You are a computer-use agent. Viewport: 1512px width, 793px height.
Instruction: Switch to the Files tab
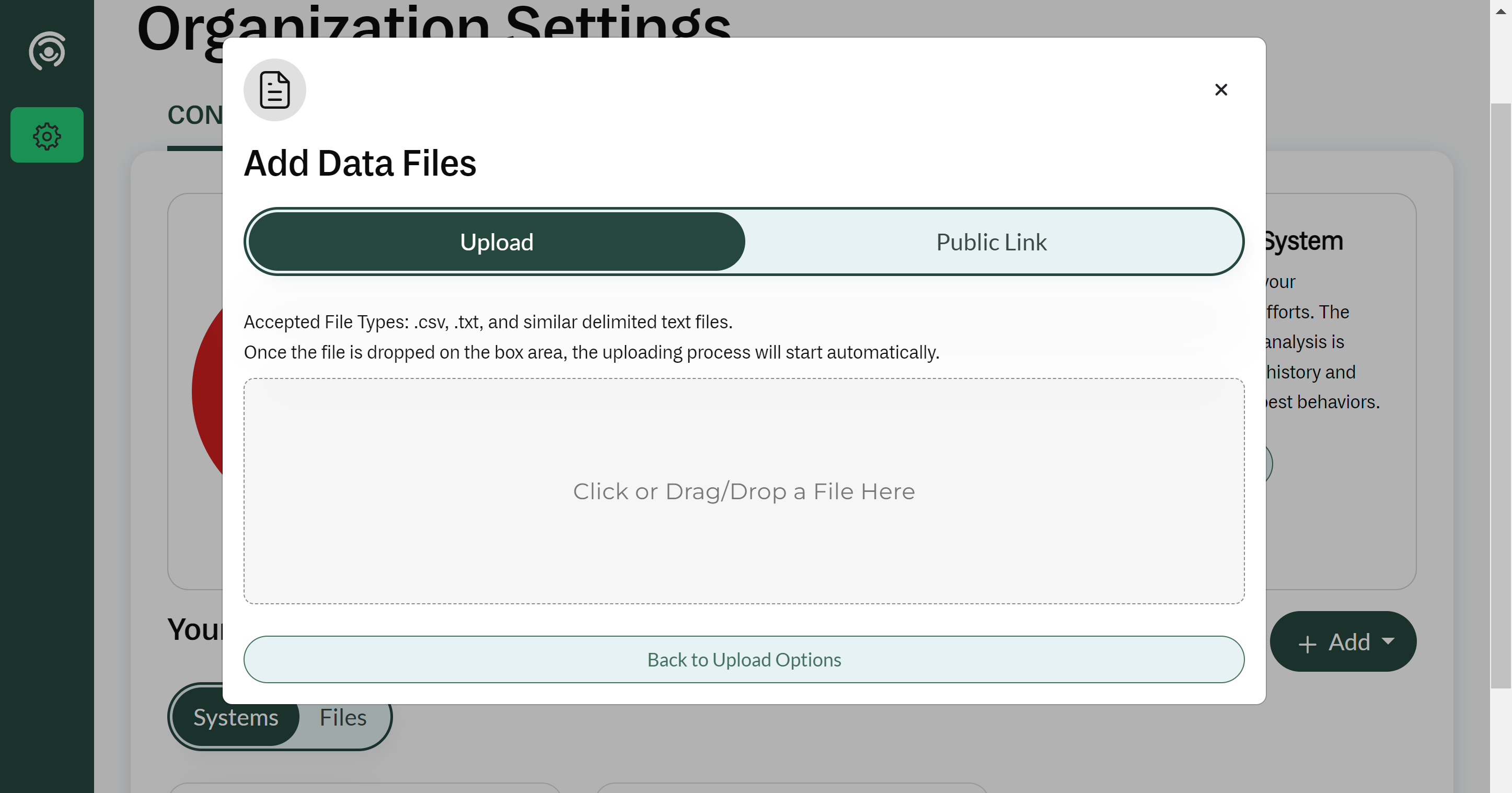click(x=343, y=717)
